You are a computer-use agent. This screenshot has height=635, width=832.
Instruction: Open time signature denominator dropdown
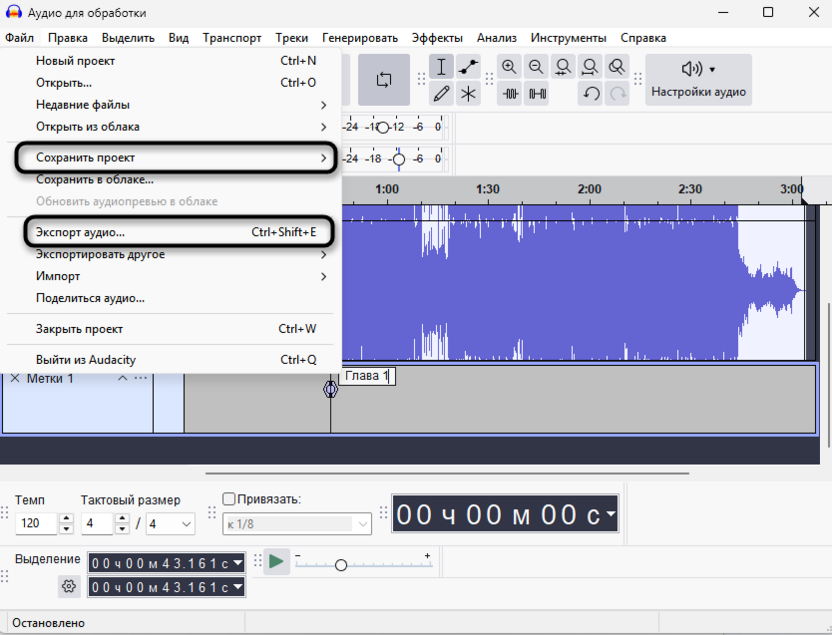(x=186, y=524)
